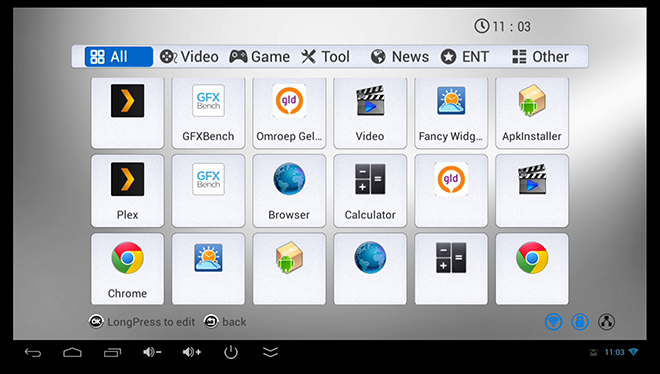The width and height of the screenshot is (660, 374).
Task: Open the tile labeled Plex
Action: [127, 191]
